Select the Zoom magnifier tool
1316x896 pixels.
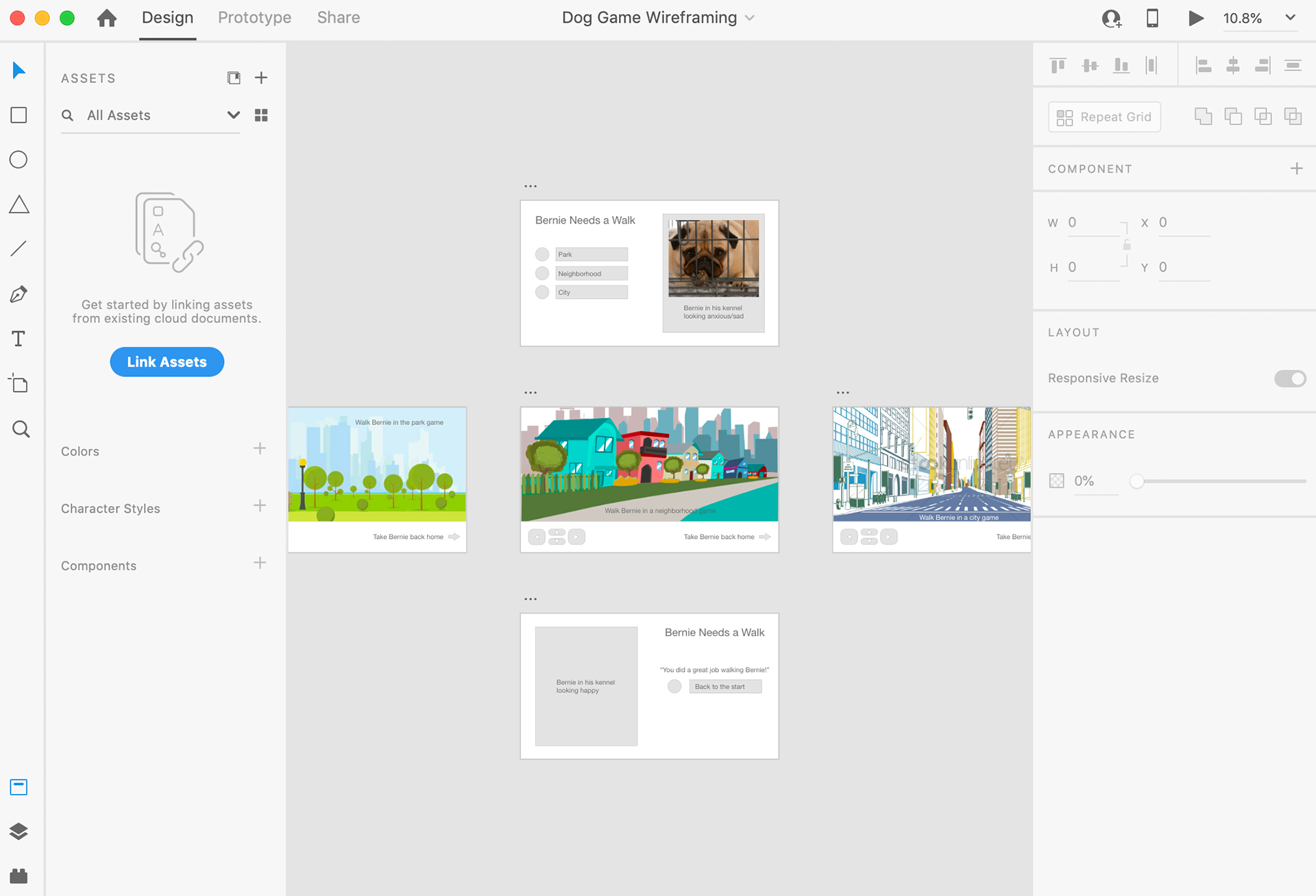pyautogui.click(x=21, y=429)
